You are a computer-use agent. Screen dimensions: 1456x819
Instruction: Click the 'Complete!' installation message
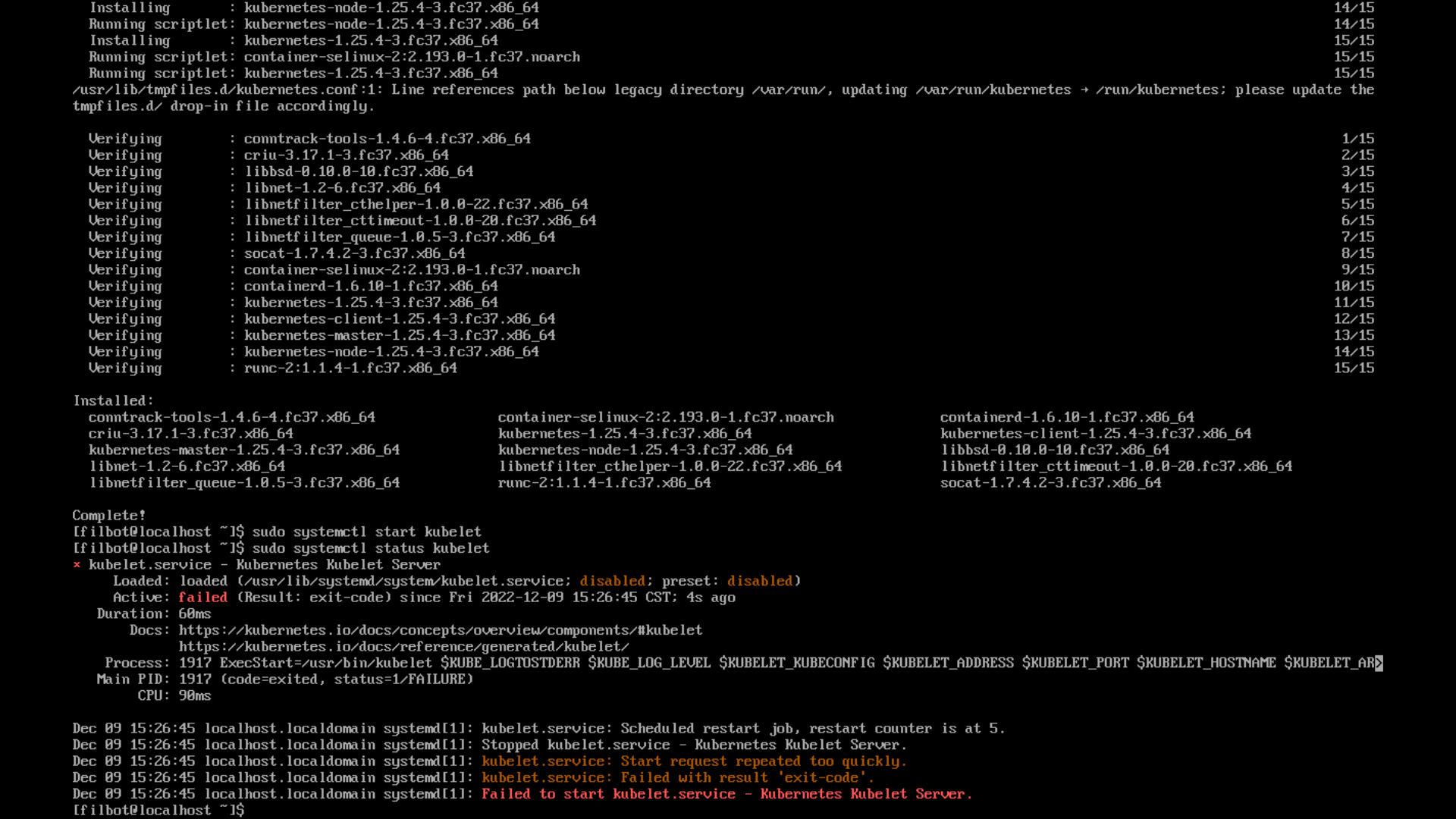click(x=108, y=516)
